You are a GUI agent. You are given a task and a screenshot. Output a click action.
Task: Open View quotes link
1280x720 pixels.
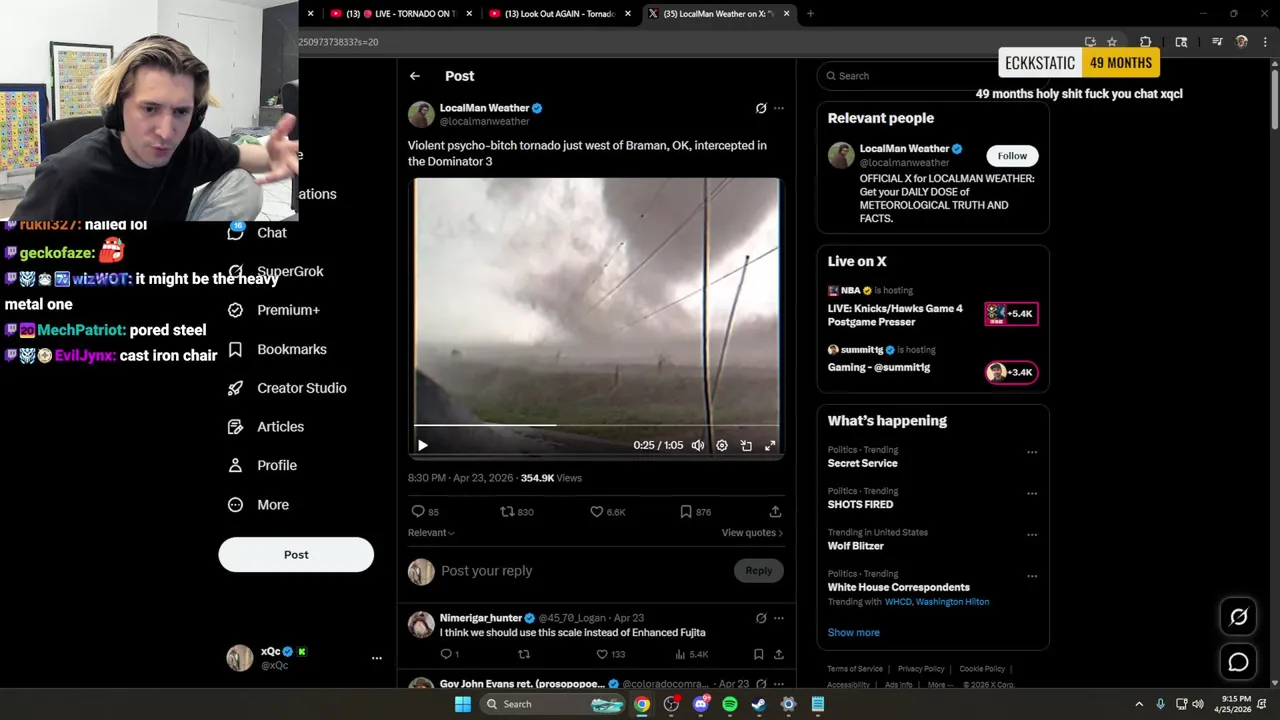pyautogui.click(x=752, y=533)
